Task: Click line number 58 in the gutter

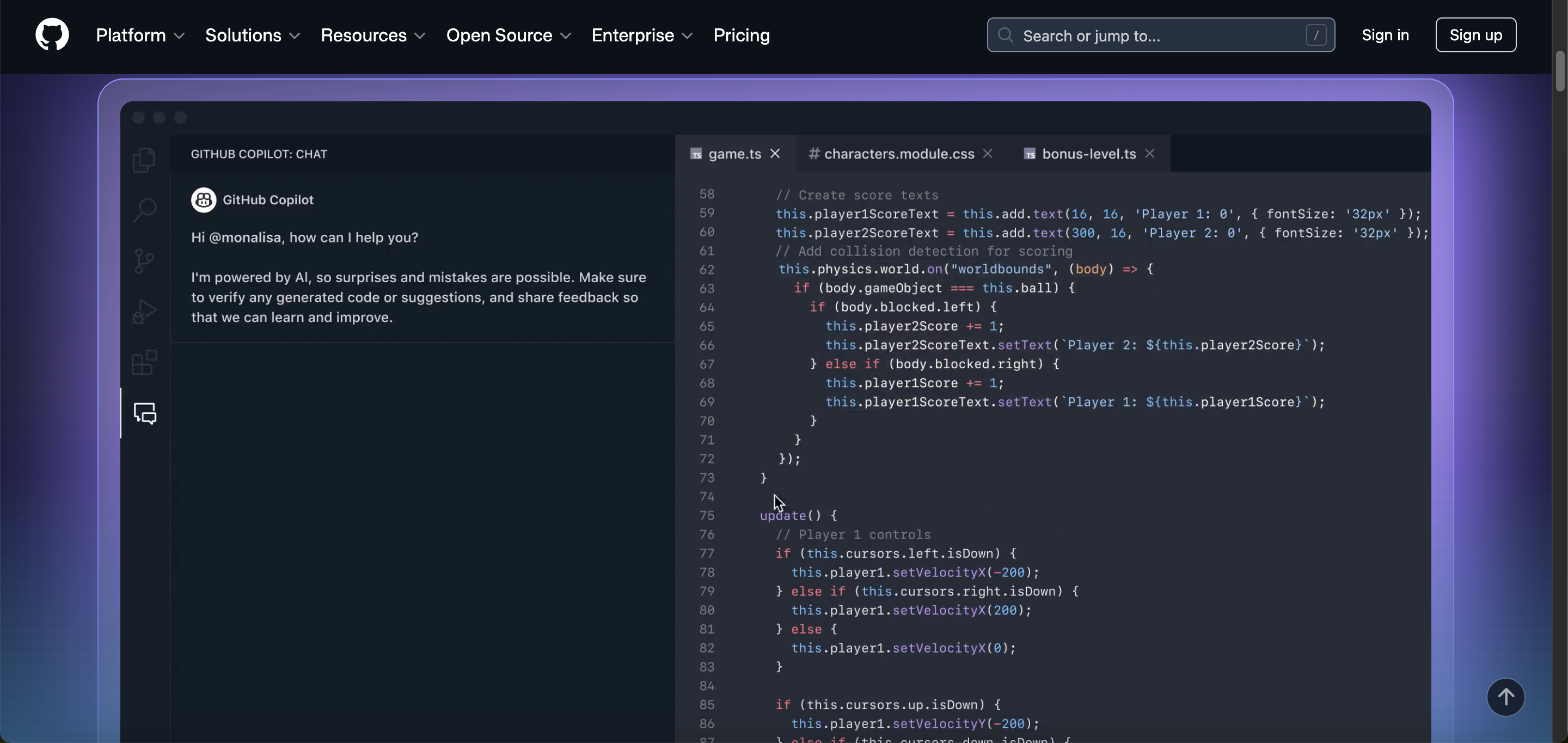Action: pos(707,194)
